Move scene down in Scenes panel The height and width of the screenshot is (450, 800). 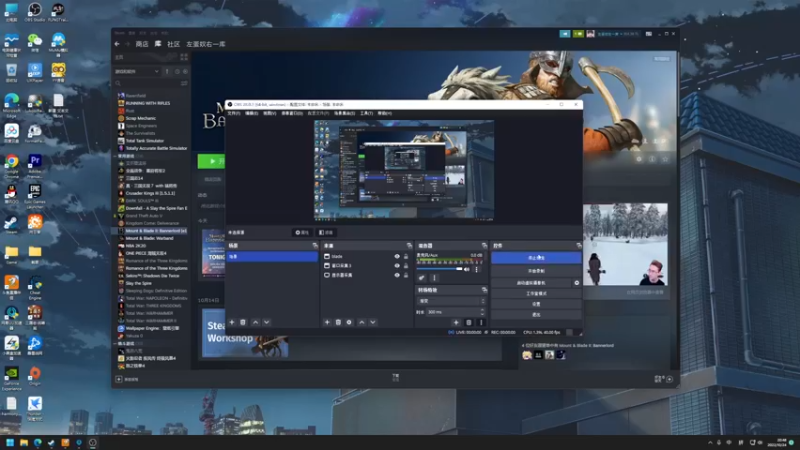[266, 322]
